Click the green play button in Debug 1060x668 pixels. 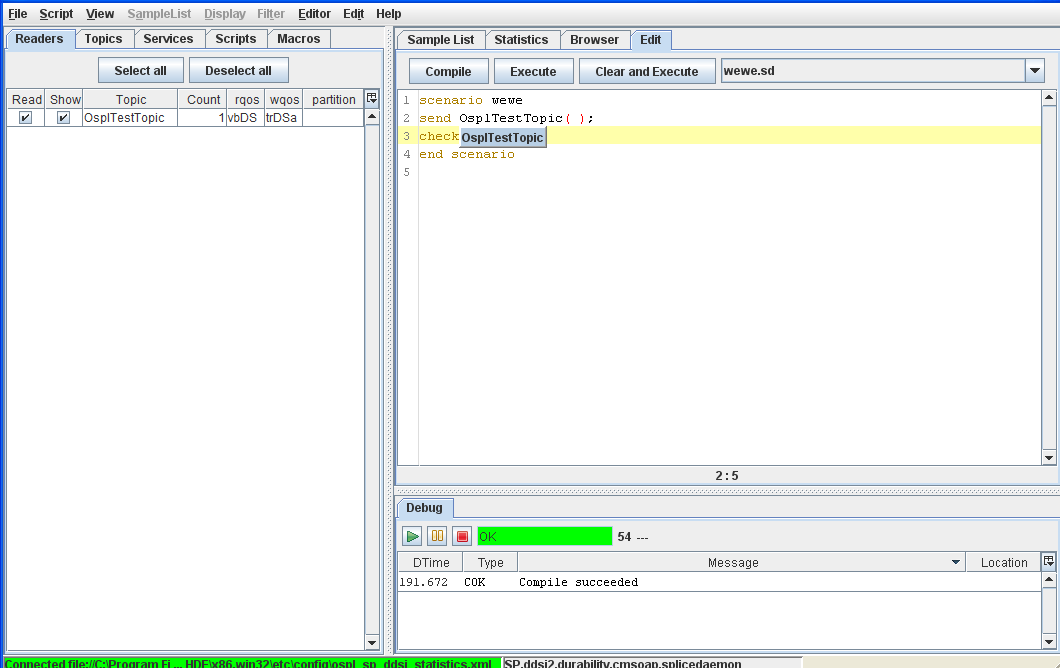(x=412, y=536)
